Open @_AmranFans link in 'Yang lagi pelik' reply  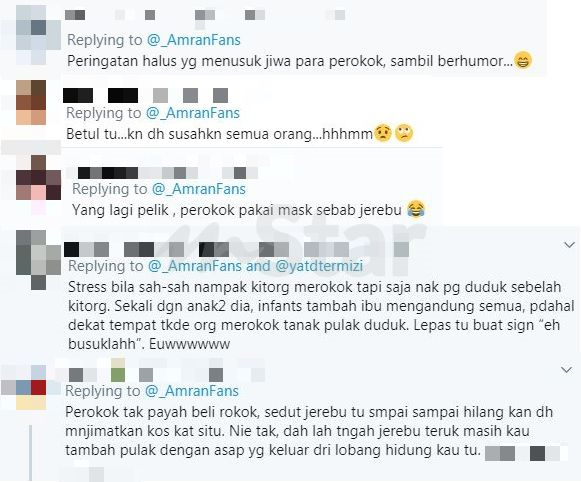point(199,189)
